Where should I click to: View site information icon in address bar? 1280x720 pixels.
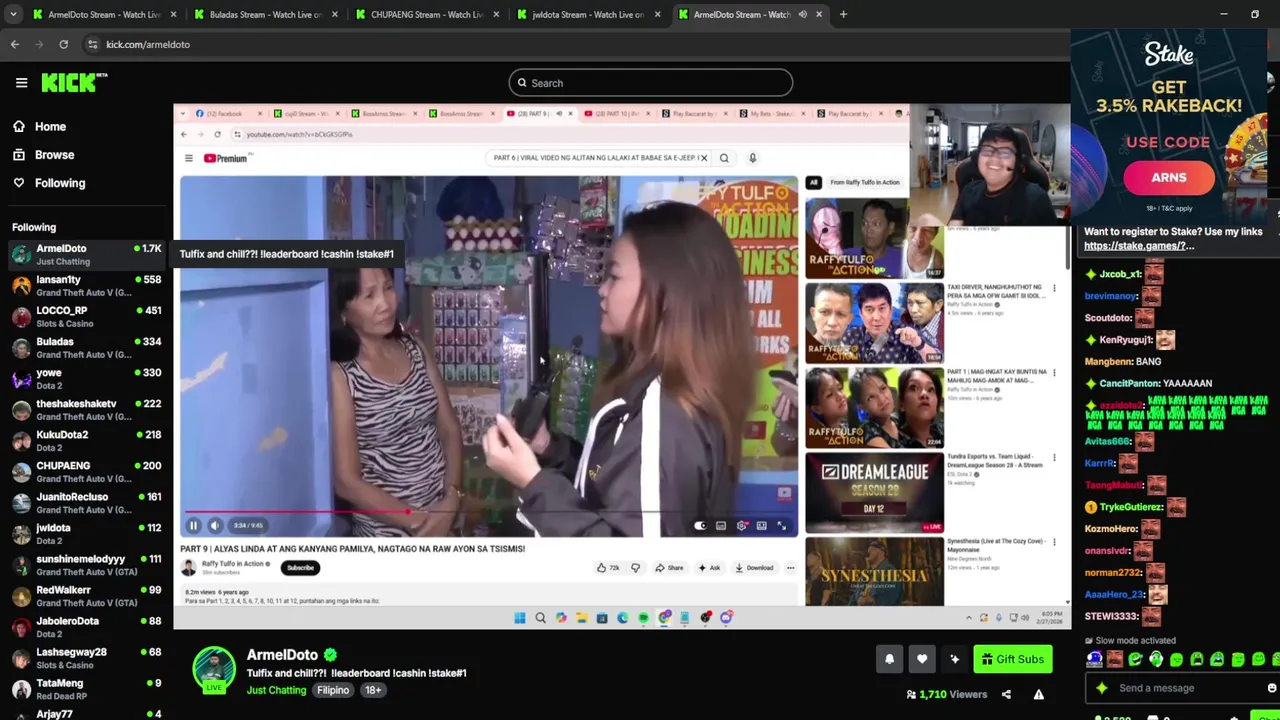click(92, 44)
